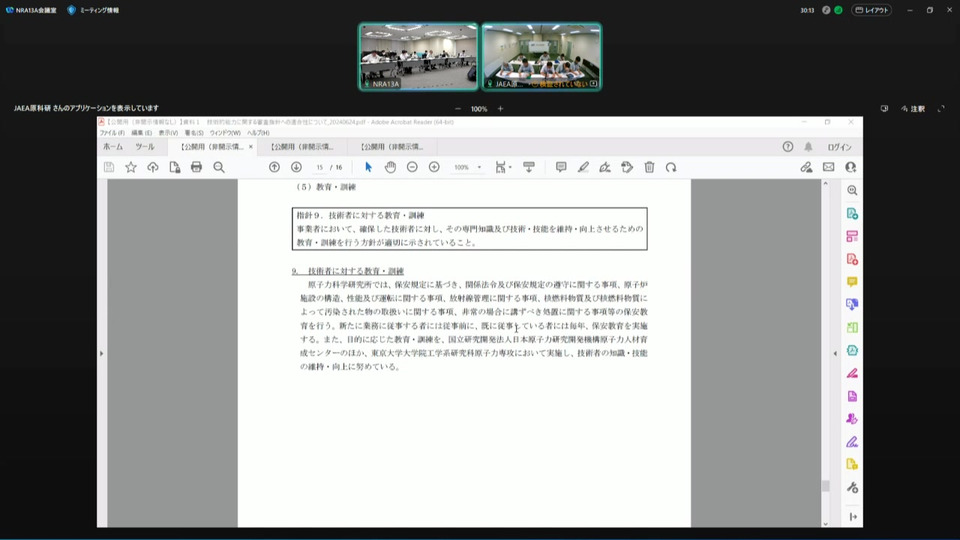Screen dimensions: 960x540
Task: Click the scrollbar down arrow
Action: [x=825, y=523]
